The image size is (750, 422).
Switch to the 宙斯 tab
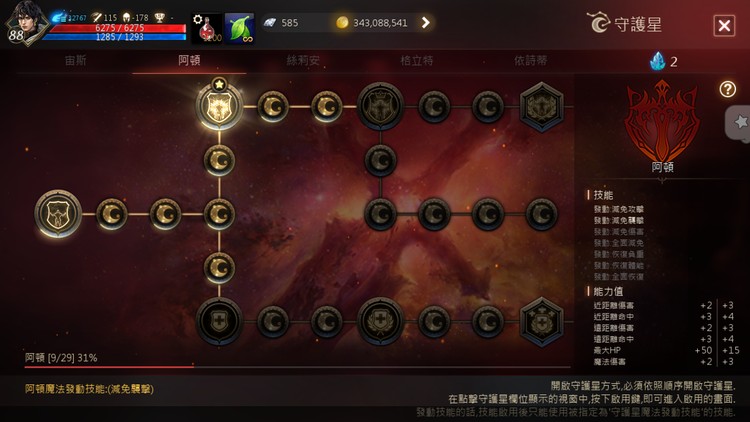[76, 61]
